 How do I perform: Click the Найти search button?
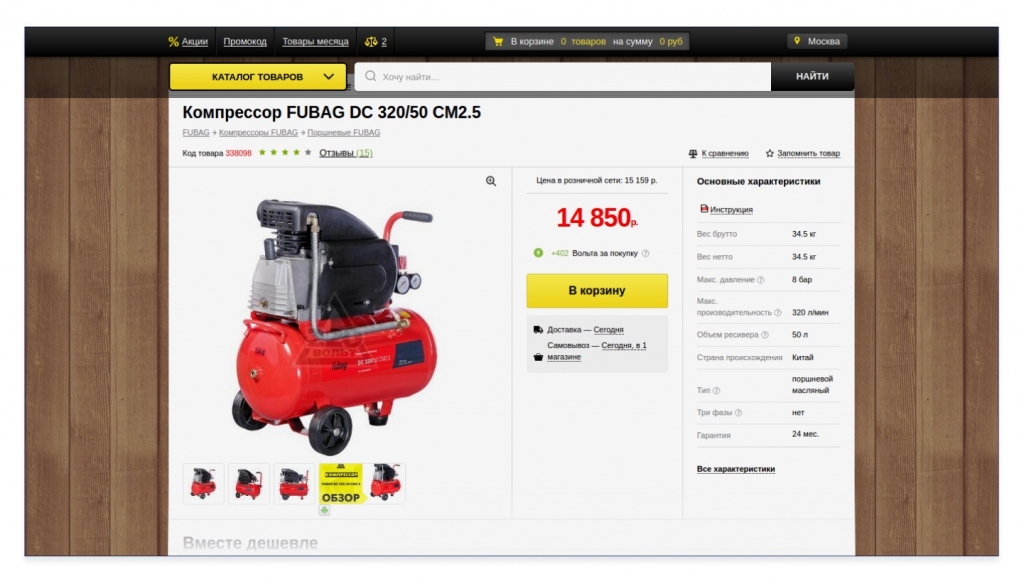coord(812,76)
